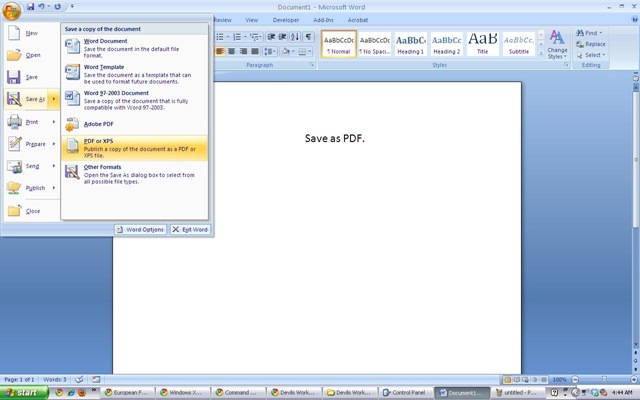Choose Close in the Office menu
The height and width of the screenshot is (400, 640).
(x=31, y=211)
